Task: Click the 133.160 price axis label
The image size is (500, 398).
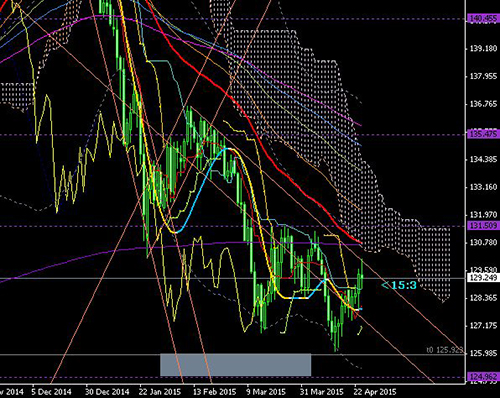Action: click(483, 187)
